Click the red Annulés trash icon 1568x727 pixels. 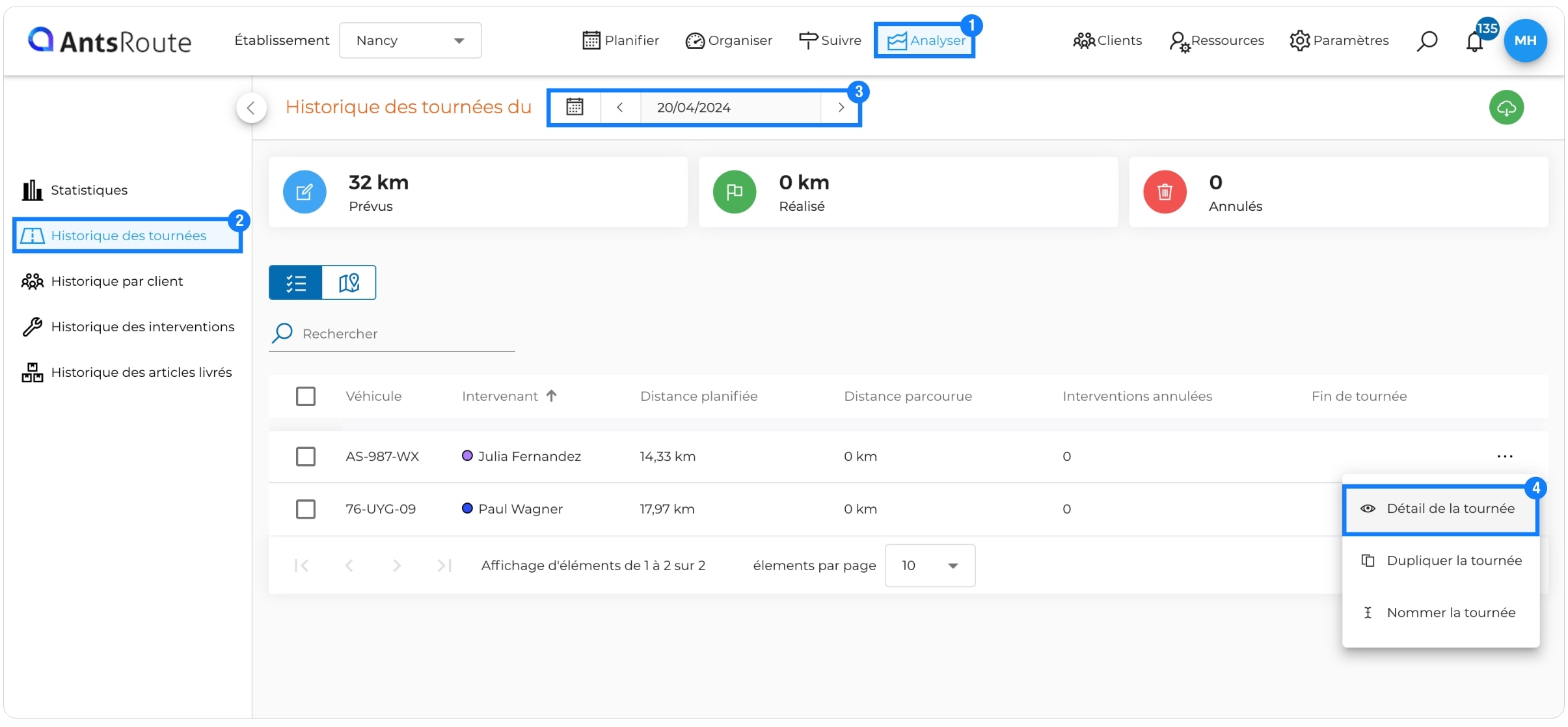(x=1165, y=192)
